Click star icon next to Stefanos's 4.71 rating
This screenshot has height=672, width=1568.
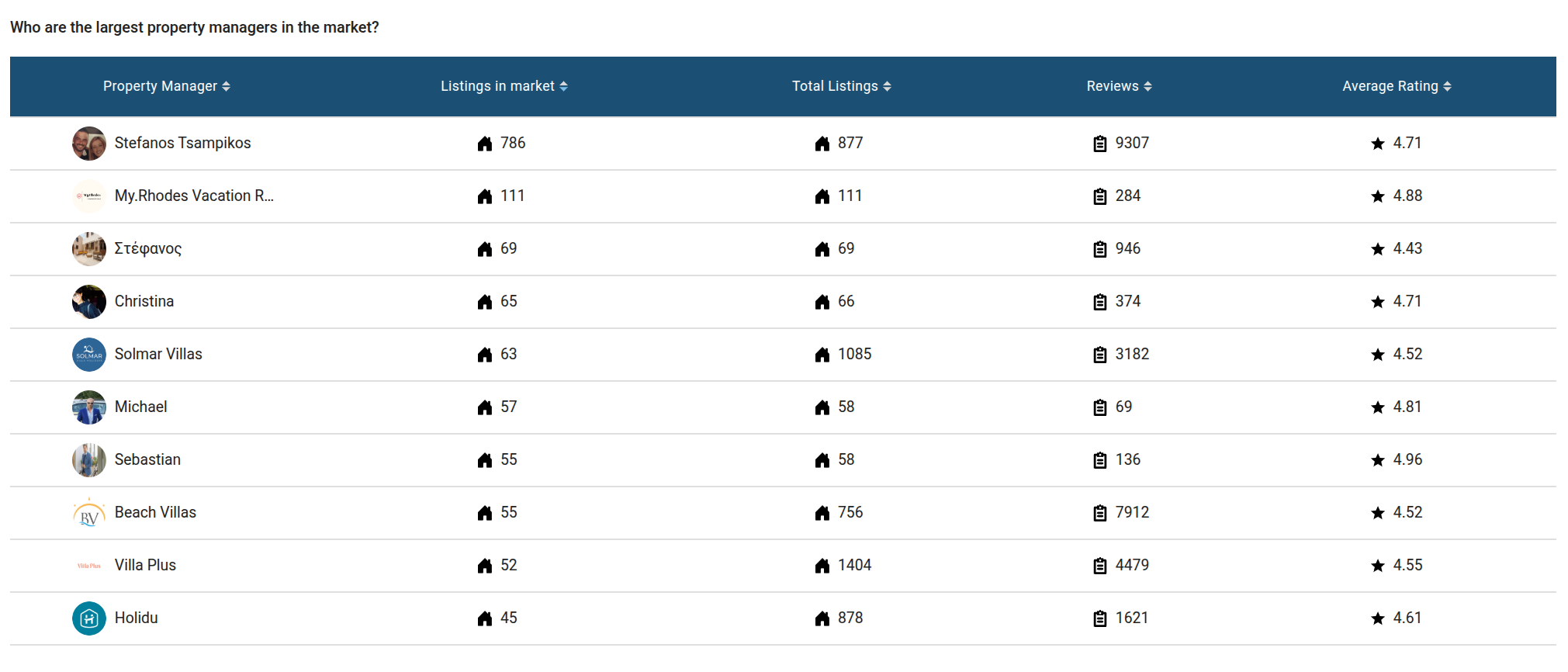[1378, 144]
